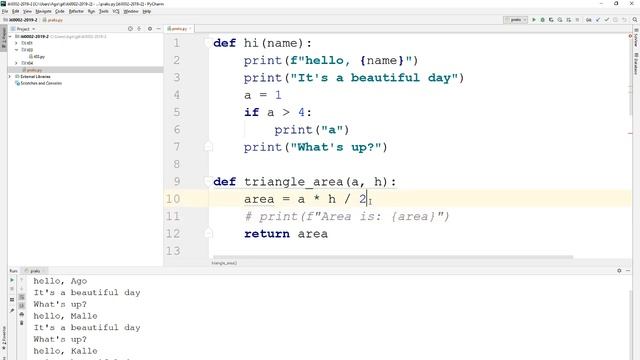Toggle scroll to end in Run console
Screen dimensions: 640x360
coord(22,306)
